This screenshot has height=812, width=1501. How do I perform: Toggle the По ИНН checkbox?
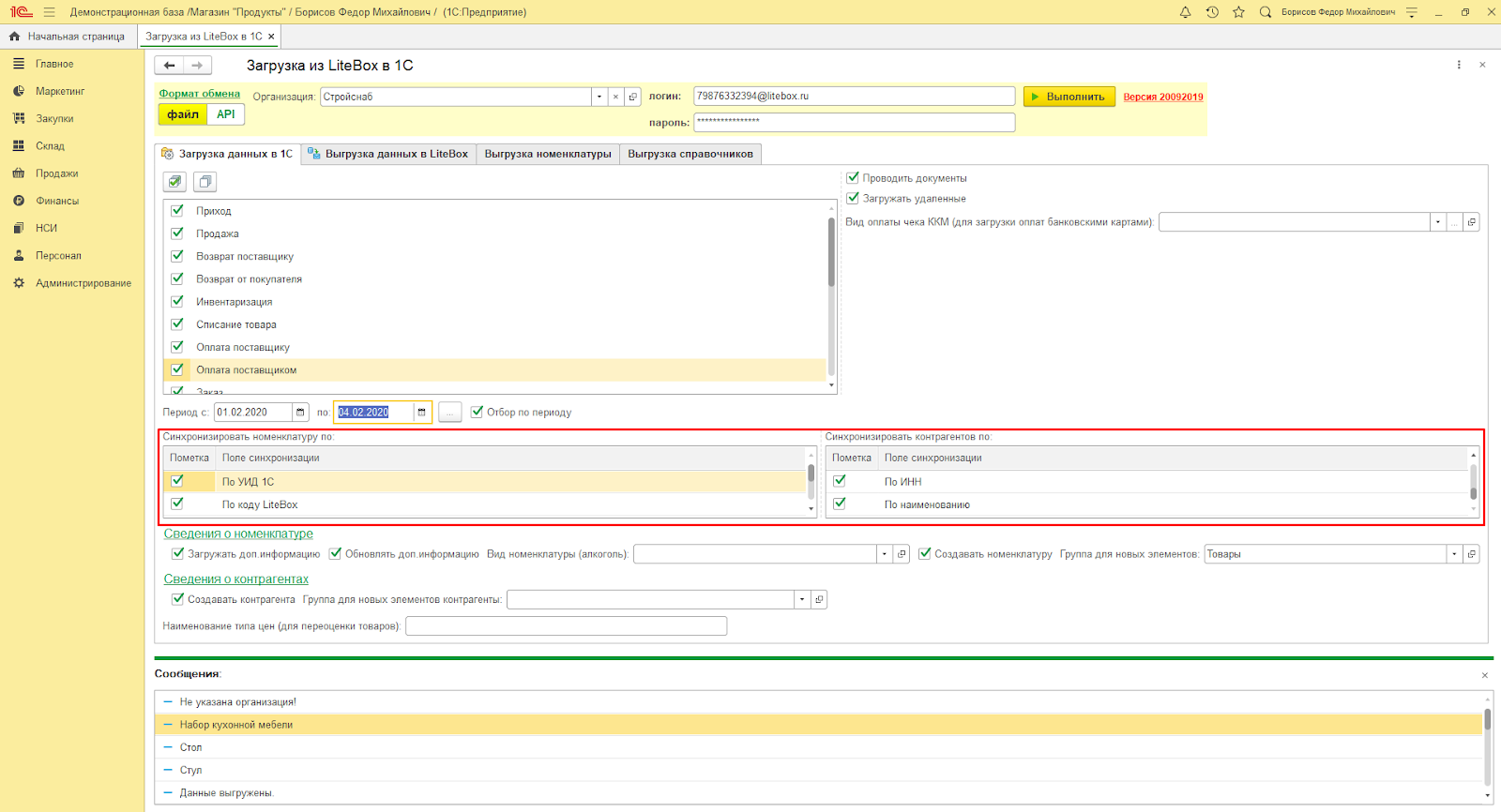tap(840, 480)
